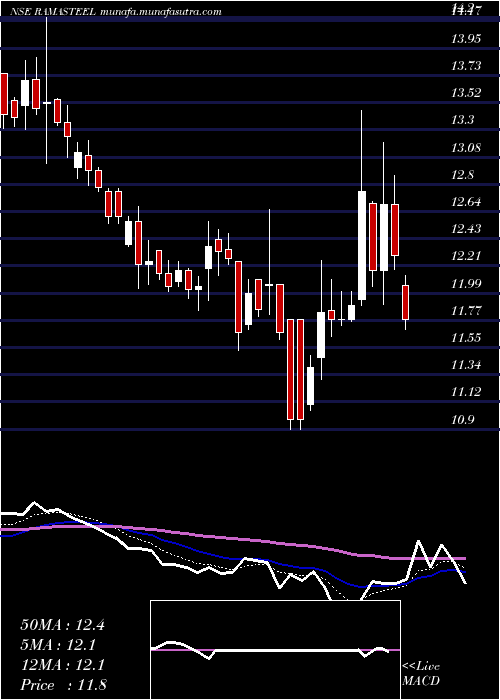Click the 10.9 price axis label
Viewport: 500px width, 700px height.
[463, 420]
